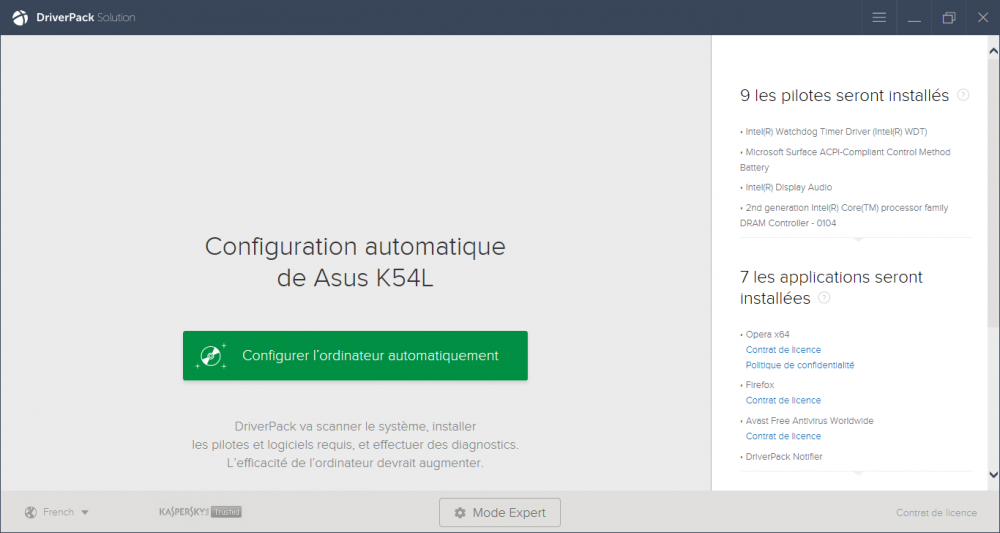This screenshot has width=1000, height=533.
Task: Click Configuration automatique de Asus K54L title
Action: click(x=355, y=262)
